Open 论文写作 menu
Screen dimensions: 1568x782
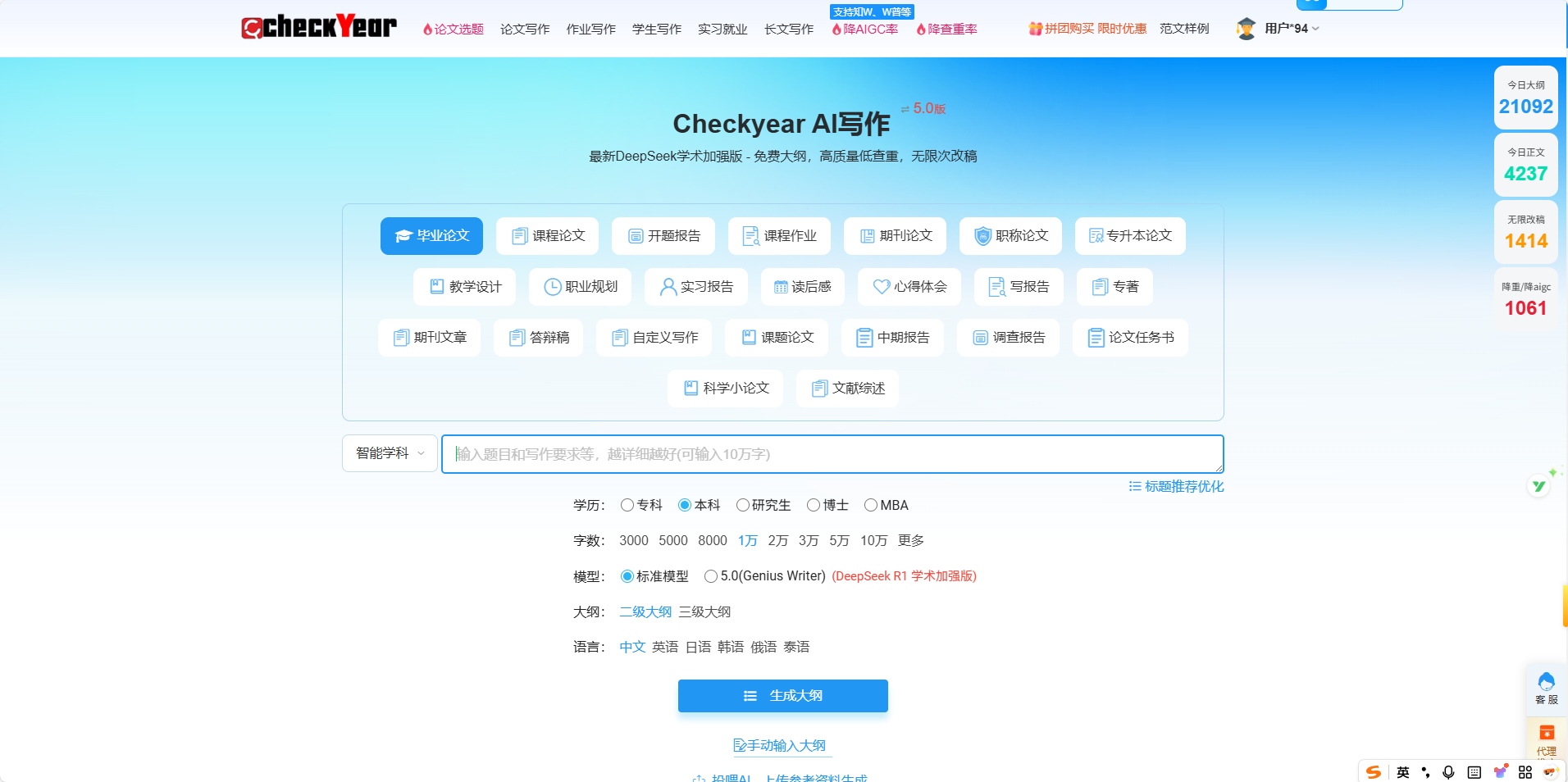(x=525, y=29)
